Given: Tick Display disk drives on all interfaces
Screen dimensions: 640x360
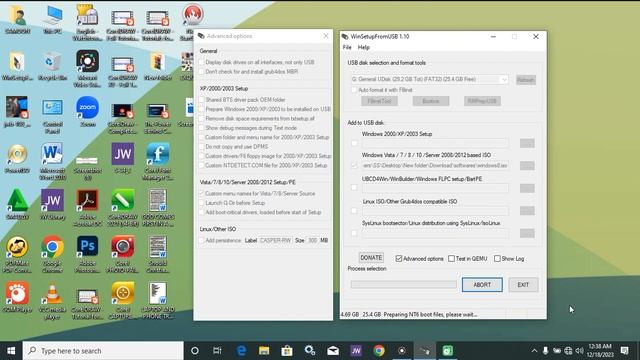Looking at the screenshot, I should 201,62.
